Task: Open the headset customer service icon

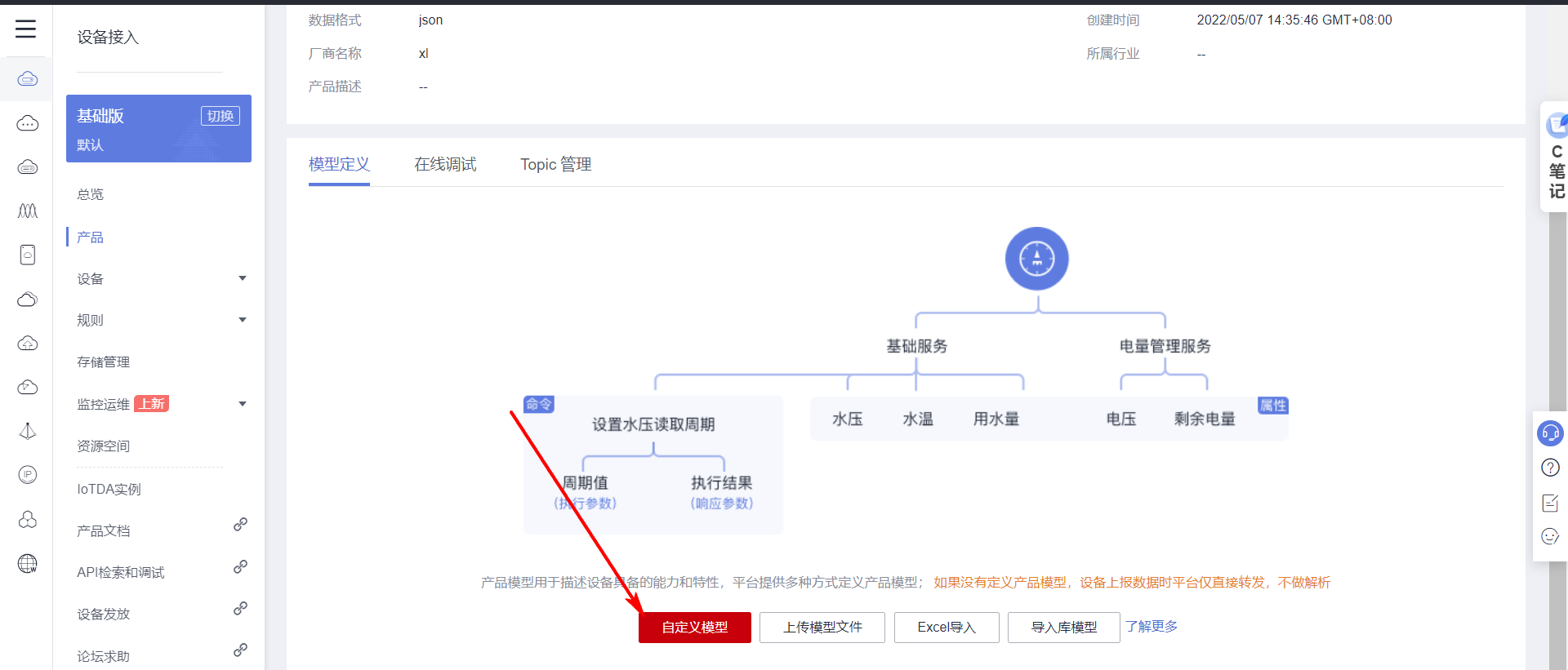Action: (1550, 433)
